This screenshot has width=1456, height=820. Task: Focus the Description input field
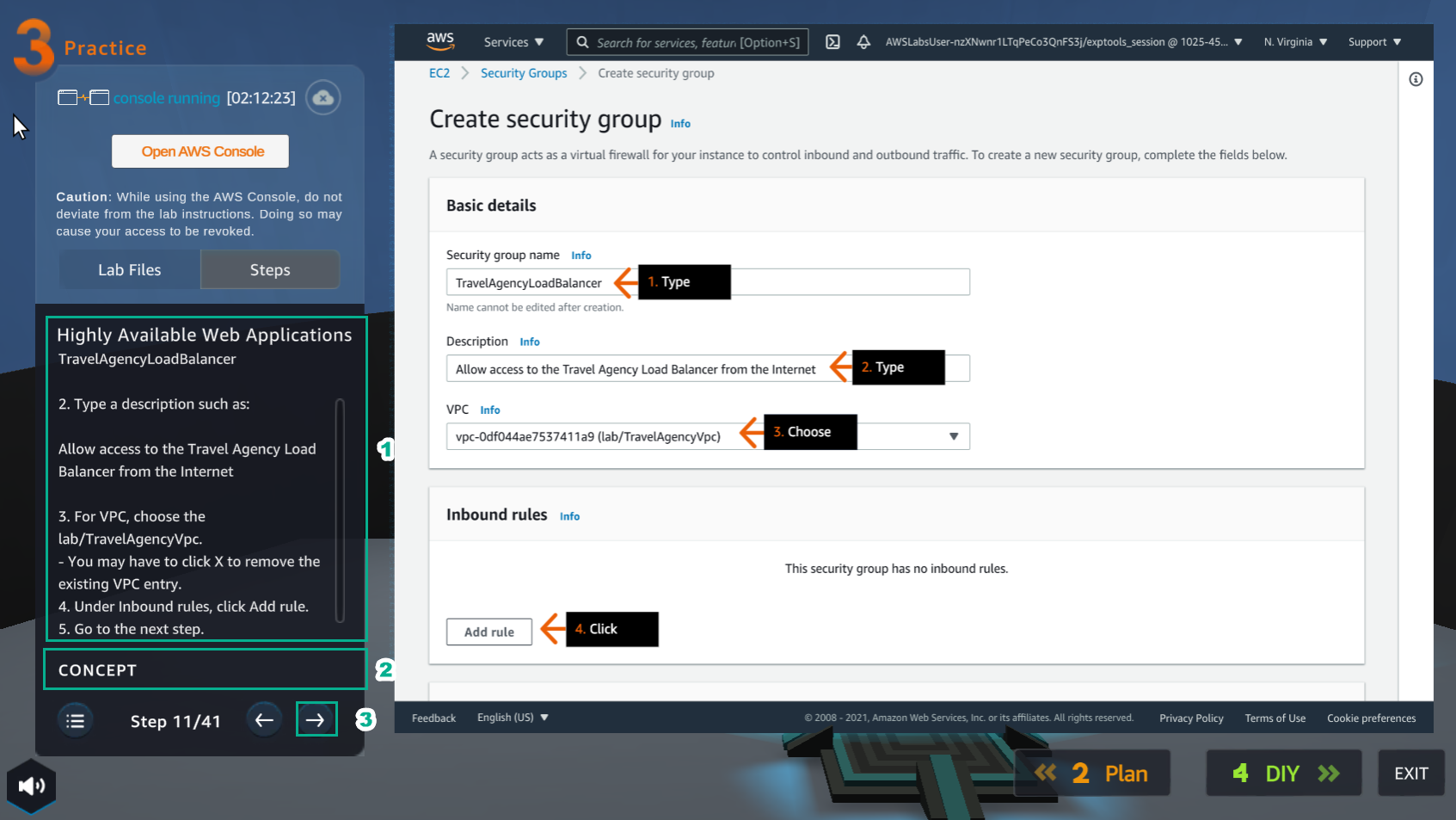pyautogui.click(x=708, y=368)
